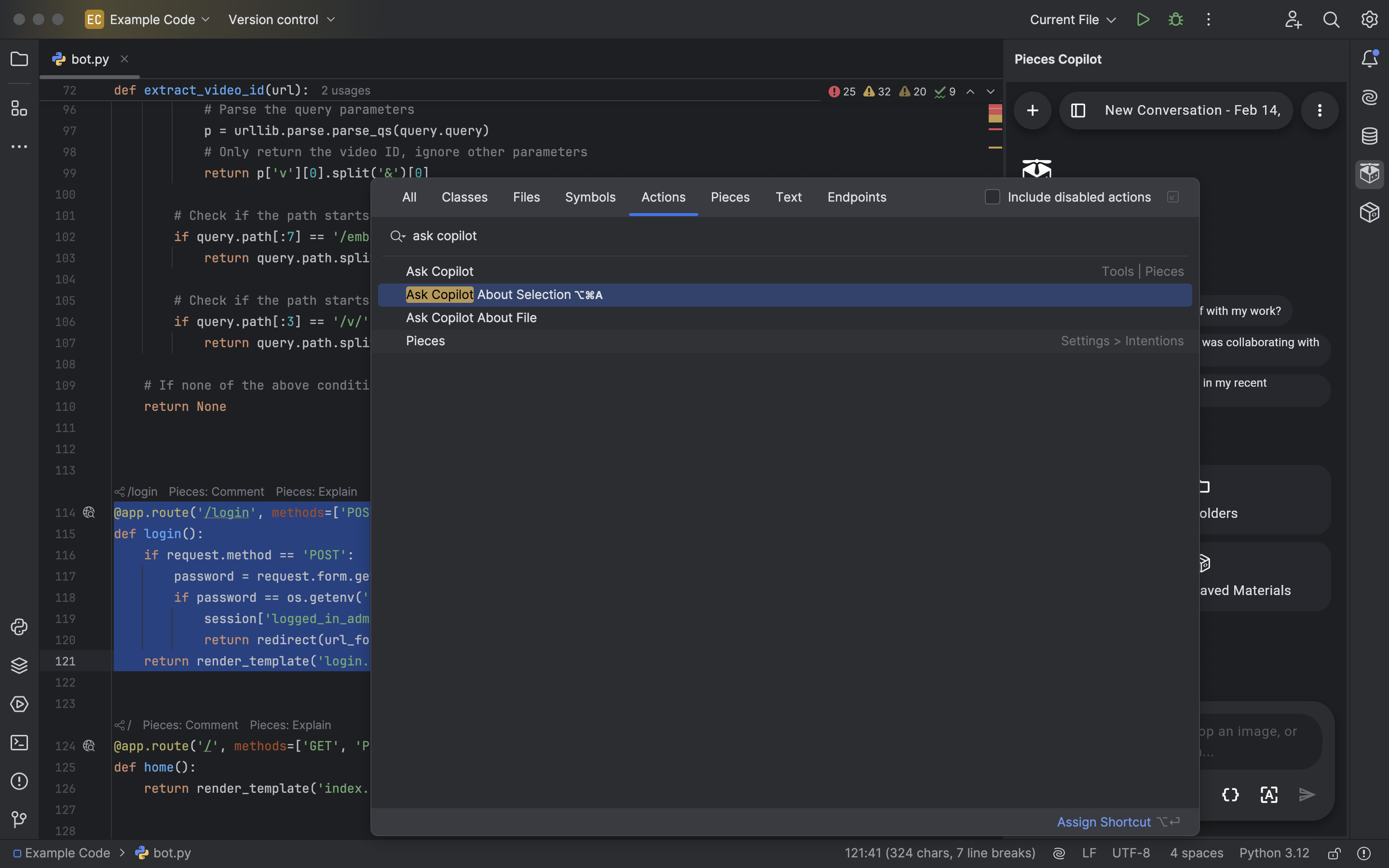Switch to the Symbols search tab
This screenshot has height=868, width=1389.
coord(590,197)
